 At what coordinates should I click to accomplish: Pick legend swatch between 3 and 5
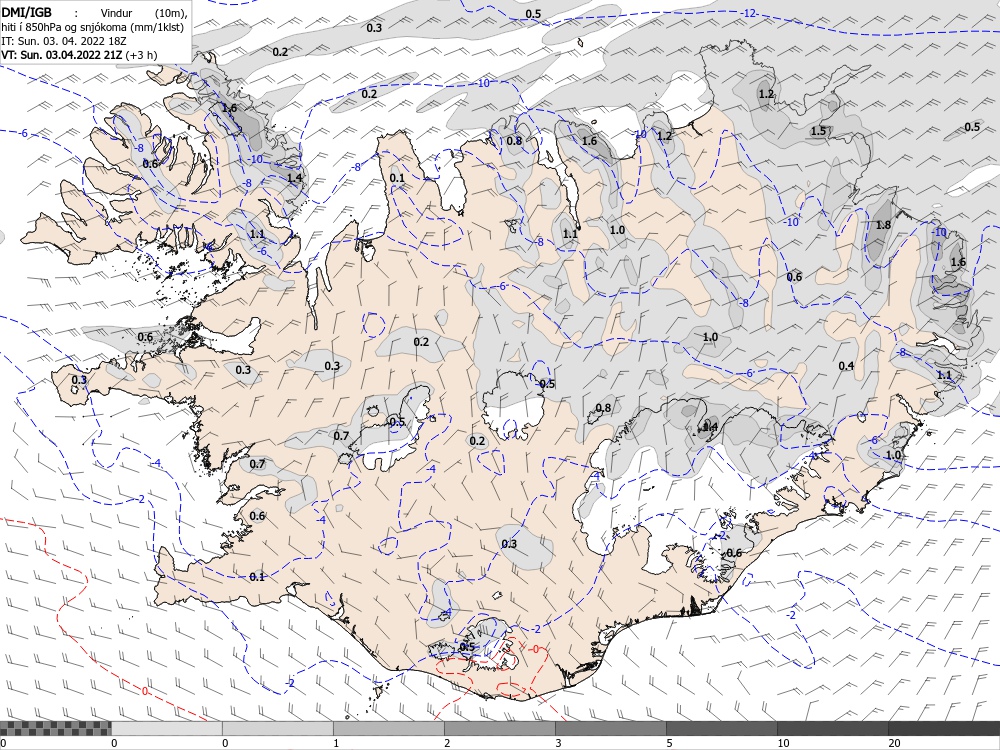click(x=610, y=728)
